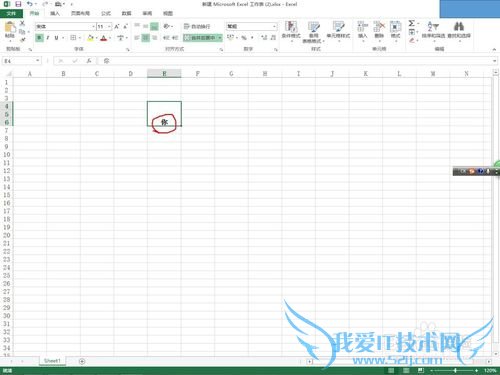Switch to the Data tab
The width and height of the screenshot is (500, 375).
coord(126,13)
